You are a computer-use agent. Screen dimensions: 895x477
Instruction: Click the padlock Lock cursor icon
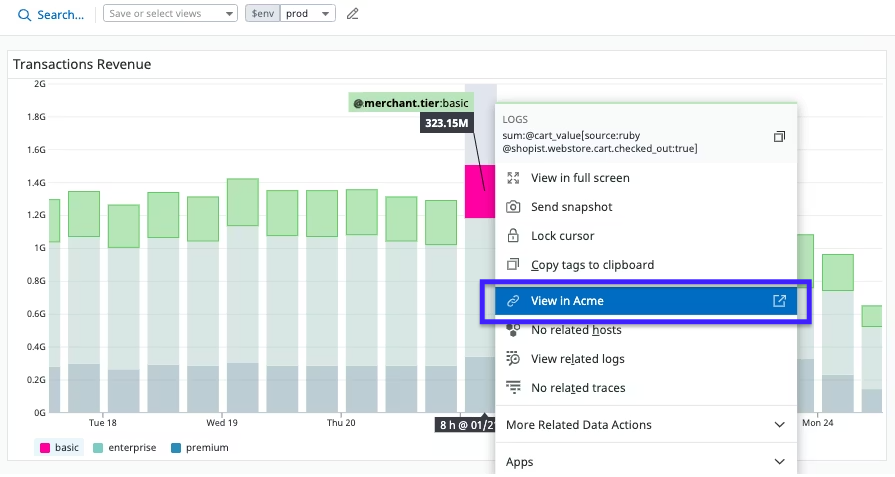(x=513, y=236)
